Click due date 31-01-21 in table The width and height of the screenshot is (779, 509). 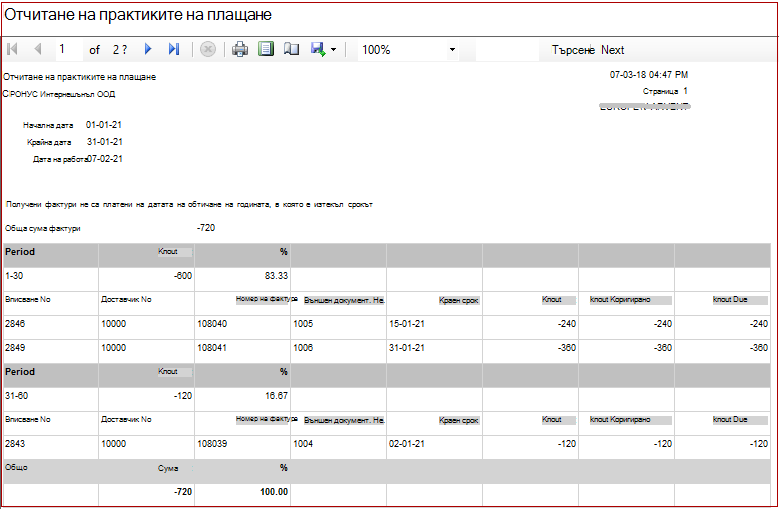coord(406,348)
